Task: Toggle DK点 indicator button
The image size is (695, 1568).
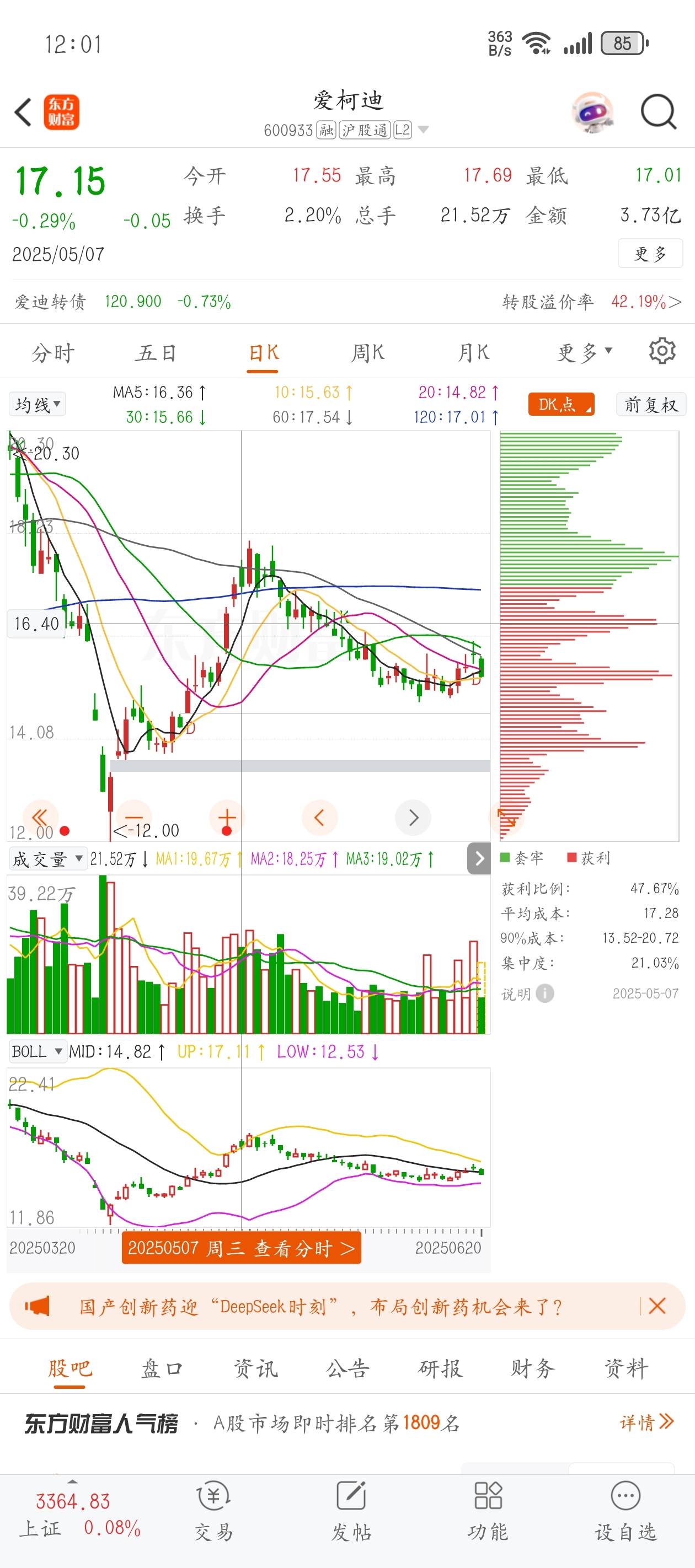Action: (562, 404)
